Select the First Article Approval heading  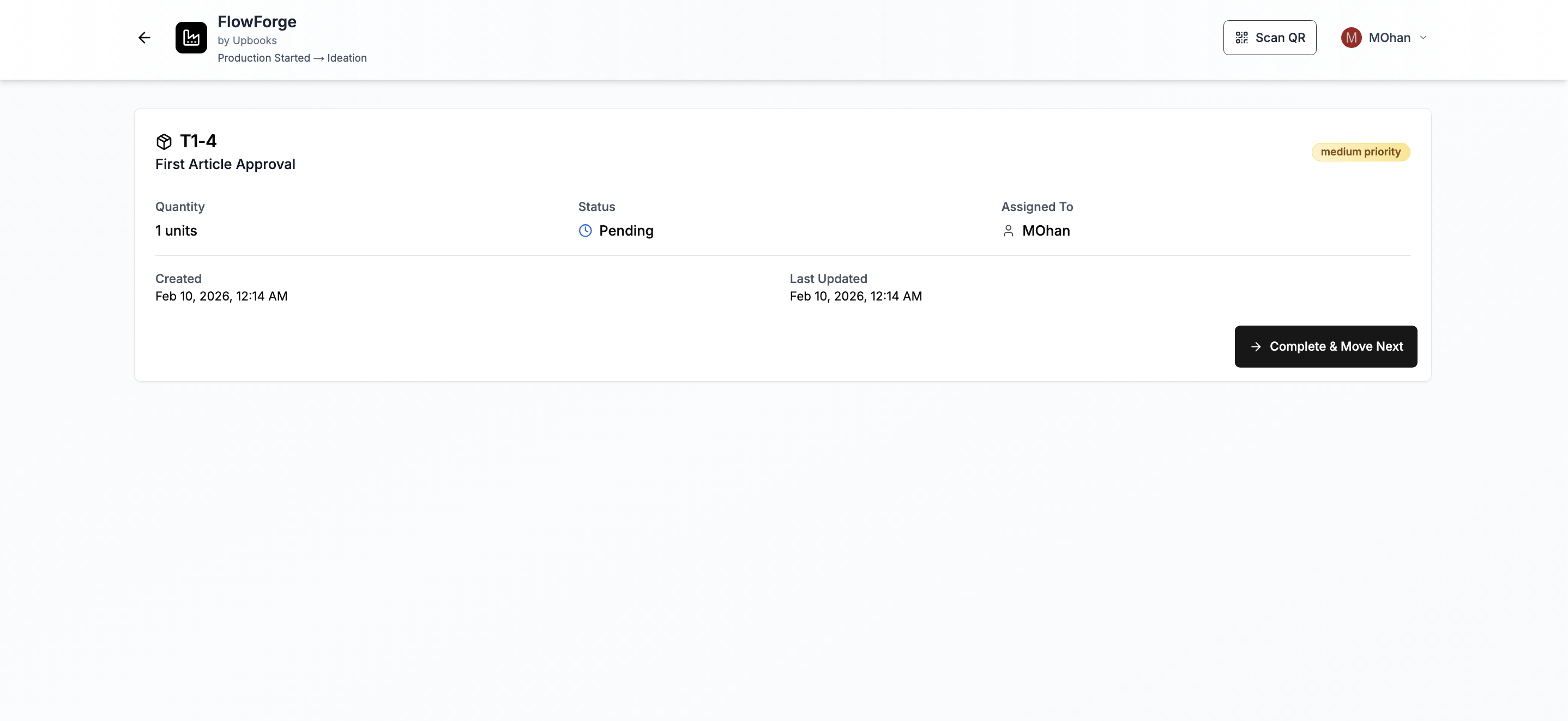click(x=225, y=164)
